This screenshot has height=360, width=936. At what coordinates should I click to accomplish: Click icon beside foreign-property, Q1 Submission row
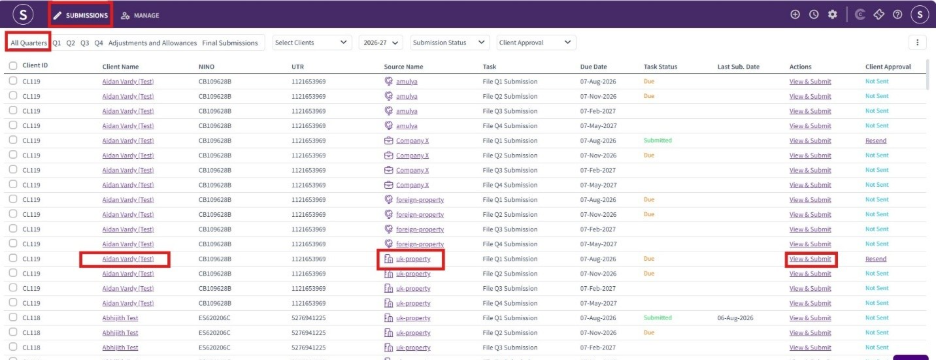click(x=388, y=200)
